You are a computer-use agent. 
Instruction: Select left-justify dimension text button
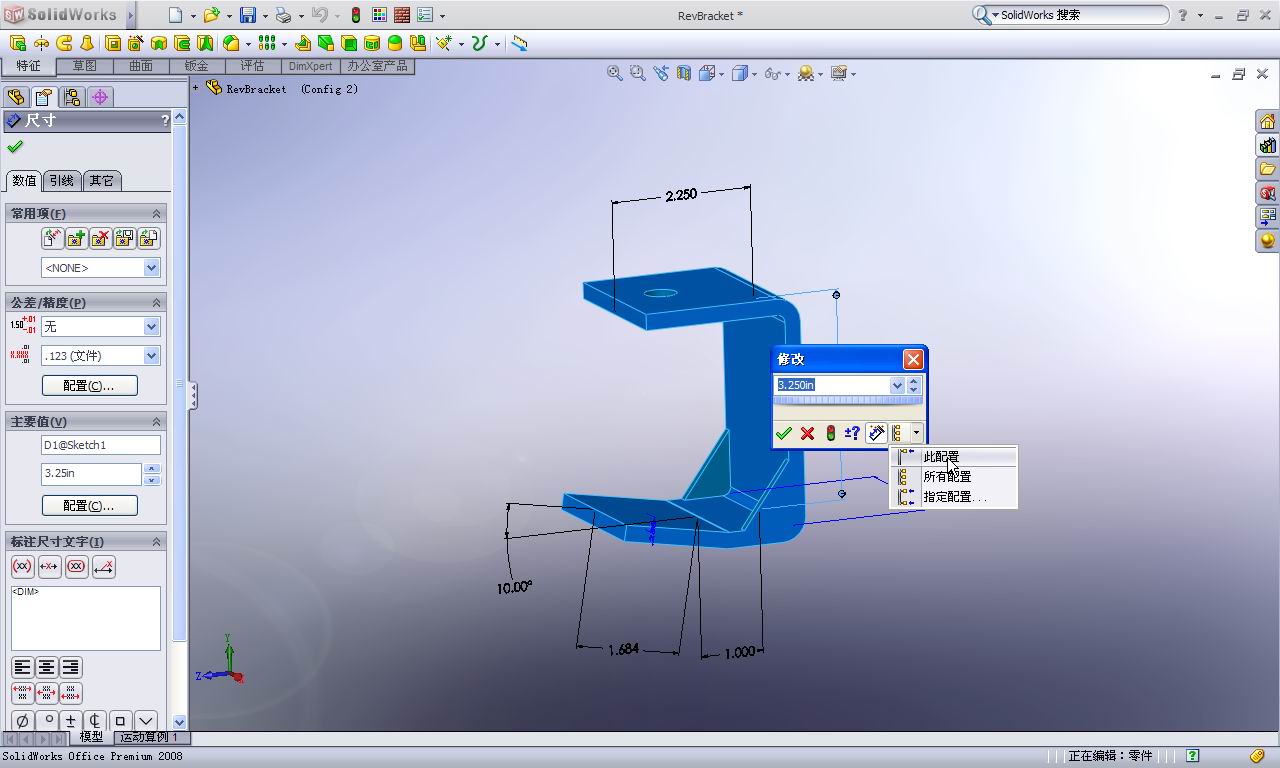[22, 667]
